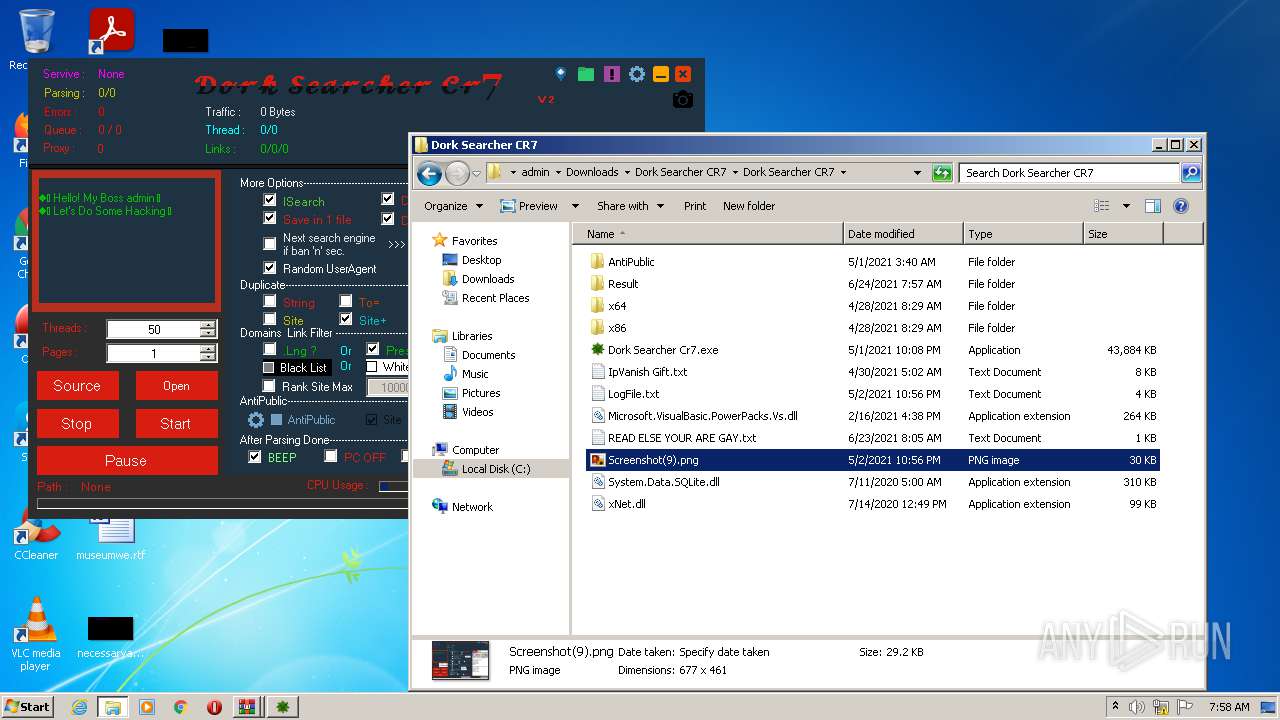Click the search magnifier icon in Explorer
This screenshot has width=1280, height=720.
click(1190, 173)
